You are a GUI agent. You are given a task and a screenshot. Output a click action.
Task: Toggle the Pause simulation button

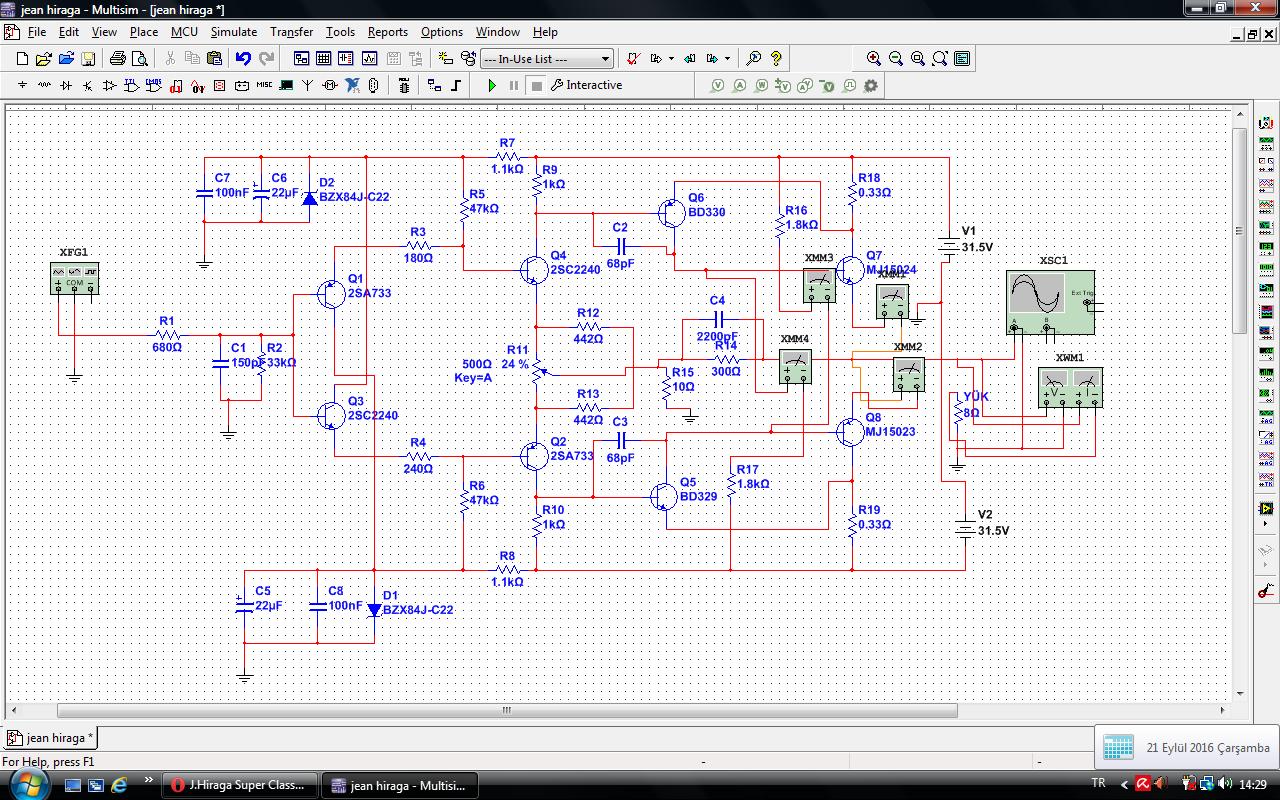(x=514, y=86)
